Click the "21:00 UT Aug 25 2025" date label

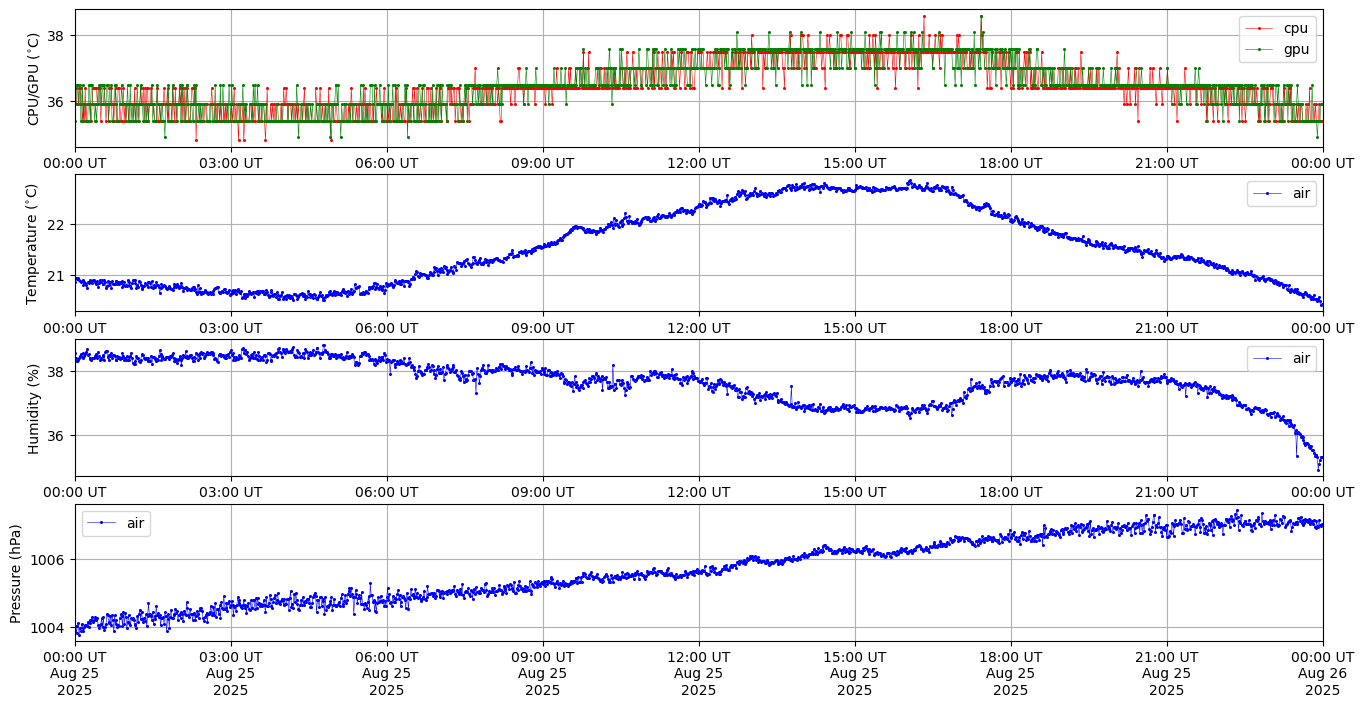point(1167,674)
